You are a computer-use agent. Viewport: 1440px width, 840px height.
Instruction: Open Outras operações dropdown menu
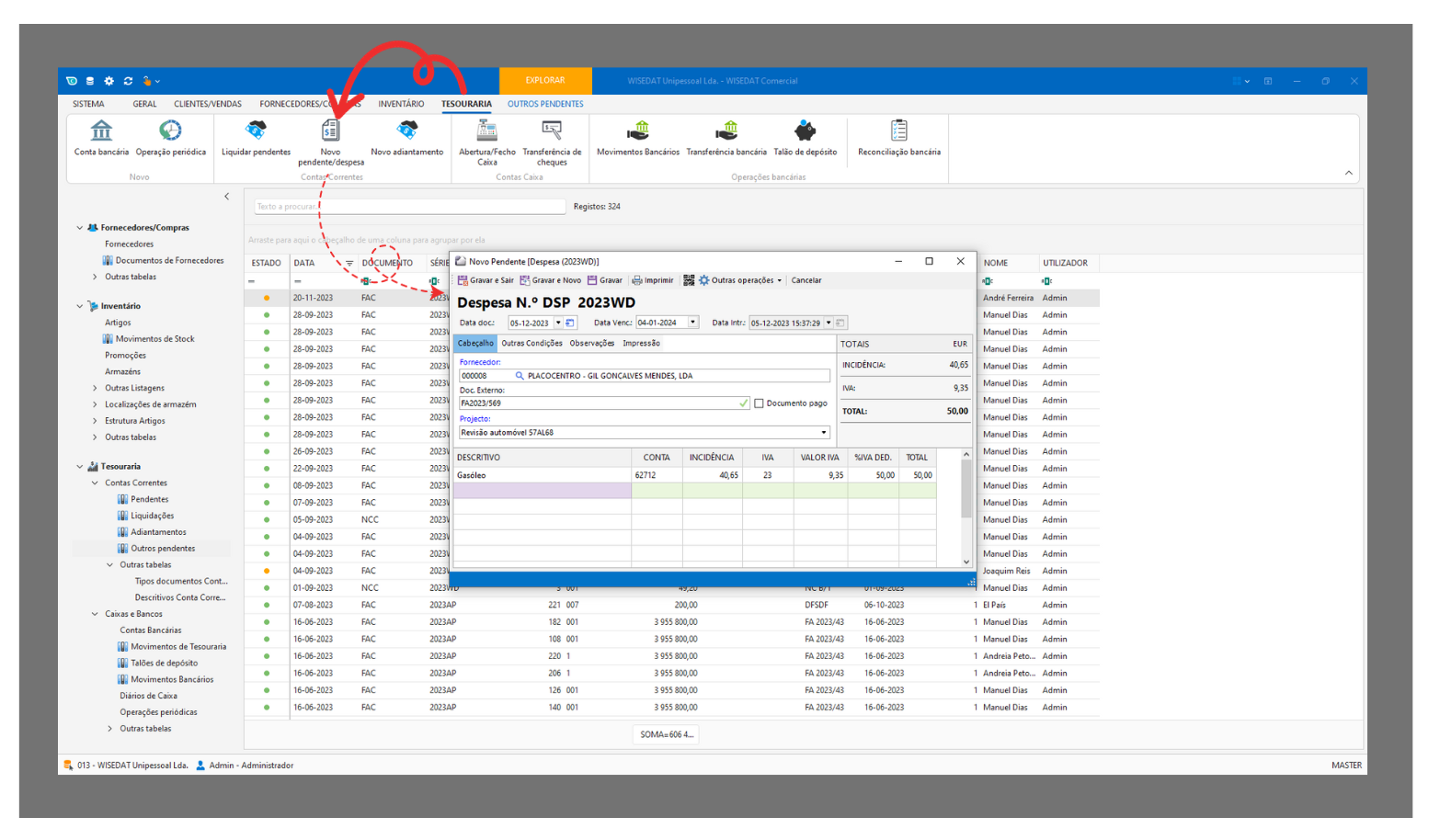740,280
